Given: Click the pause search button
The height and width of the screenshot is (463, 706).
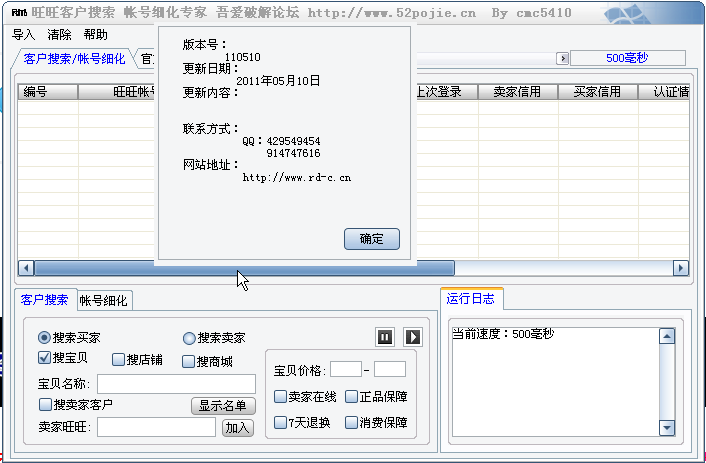Looking at the screenshot, I should [x=385, y=337].
